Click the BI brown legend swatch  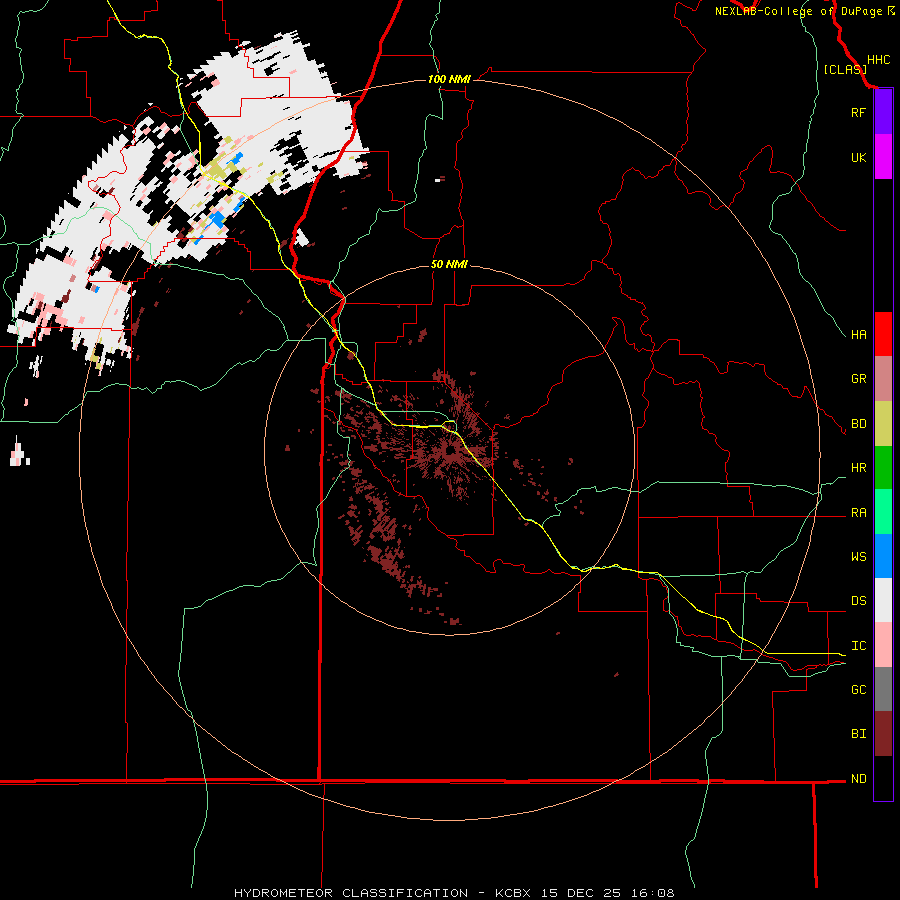pyautogui.click(x=883, y=734)
